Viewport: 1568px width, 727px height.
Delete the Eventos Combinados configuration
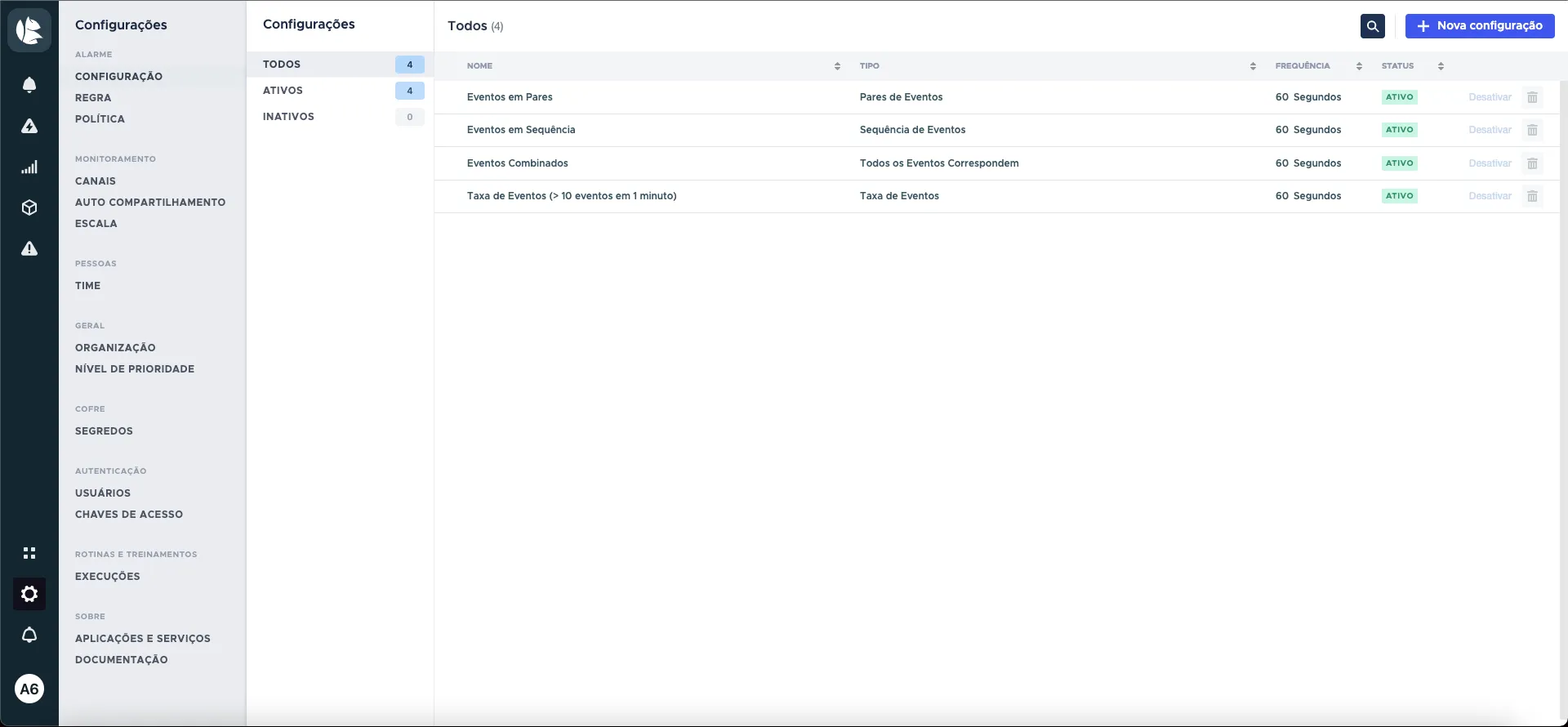1532,163
